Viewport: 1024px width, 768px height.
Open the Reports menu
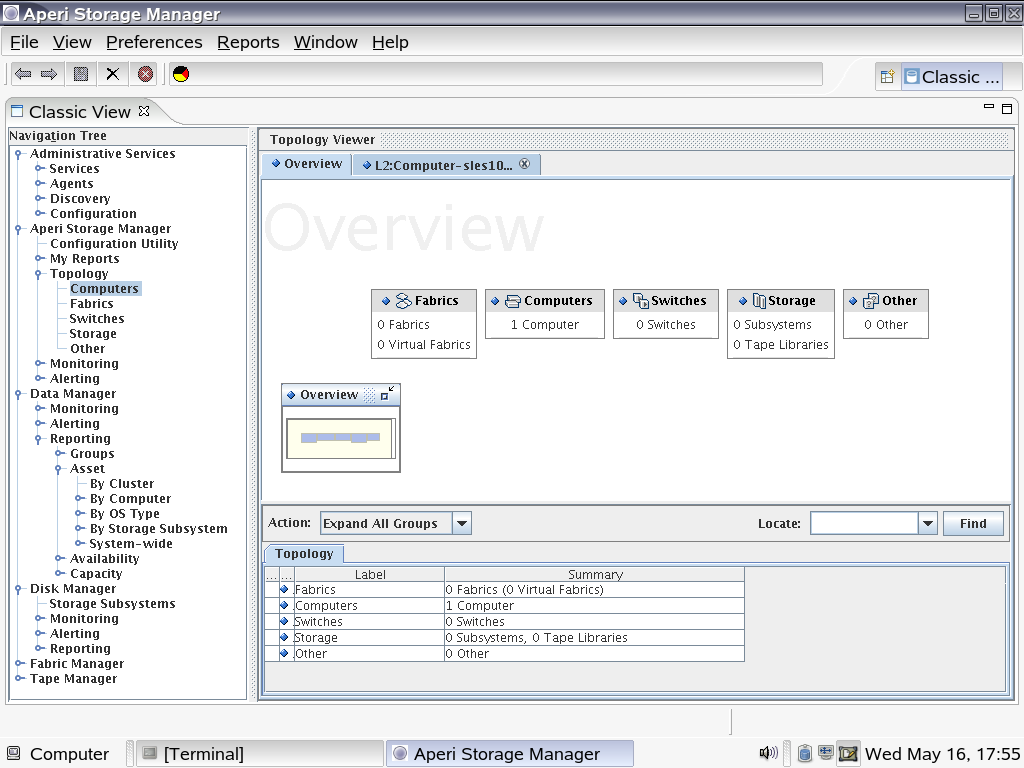point(248,42)
